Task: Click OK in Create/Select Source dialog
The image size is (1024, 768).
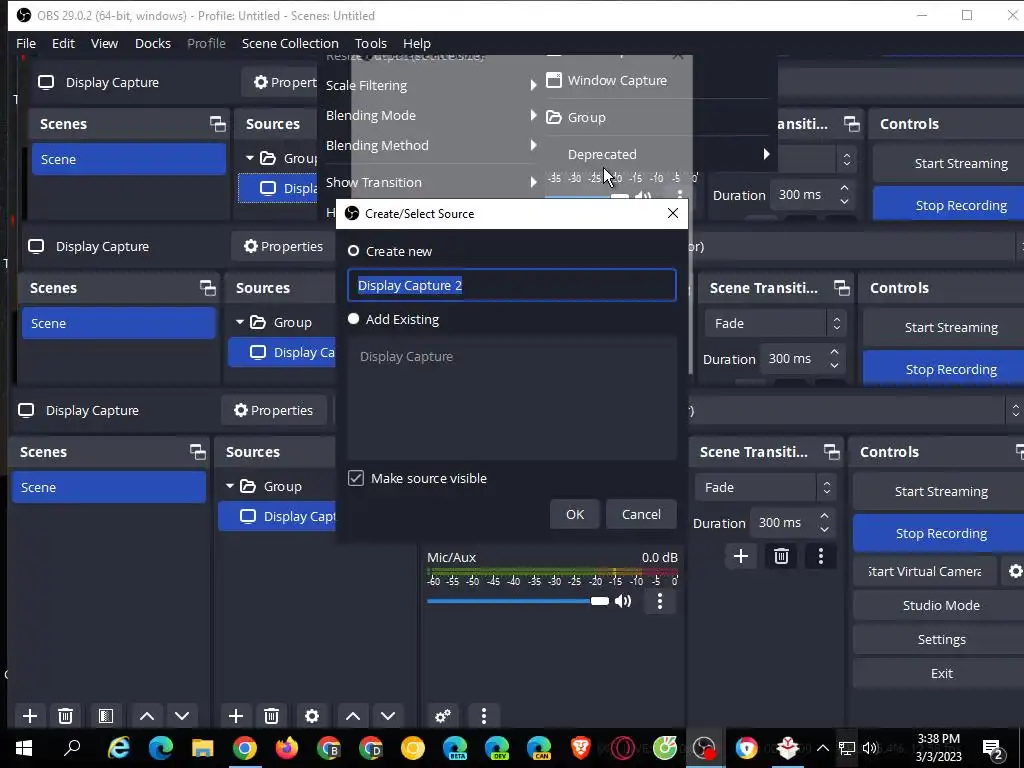Action: (575, 514)
